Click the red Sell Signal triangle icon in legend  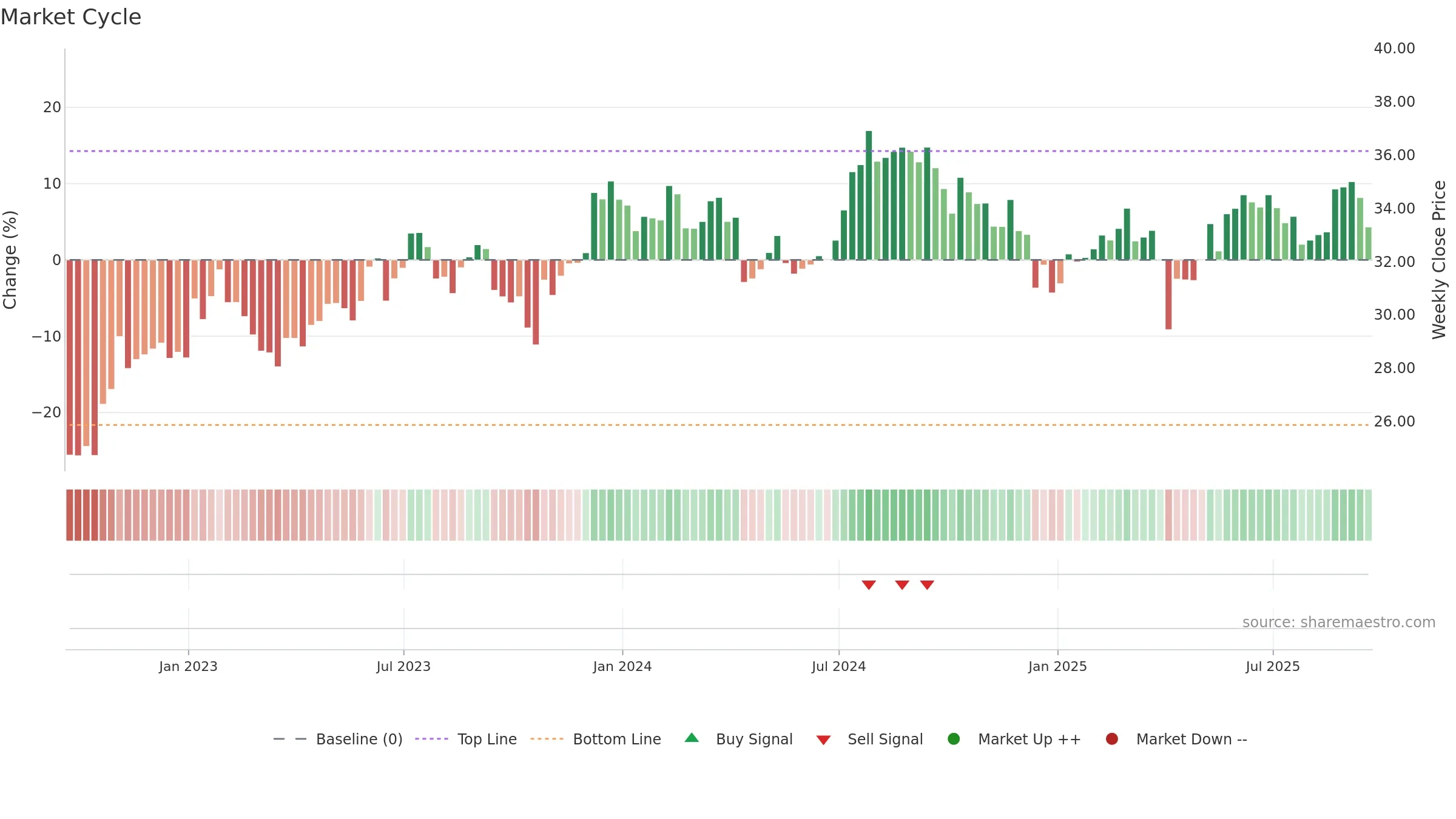(823, 740)
